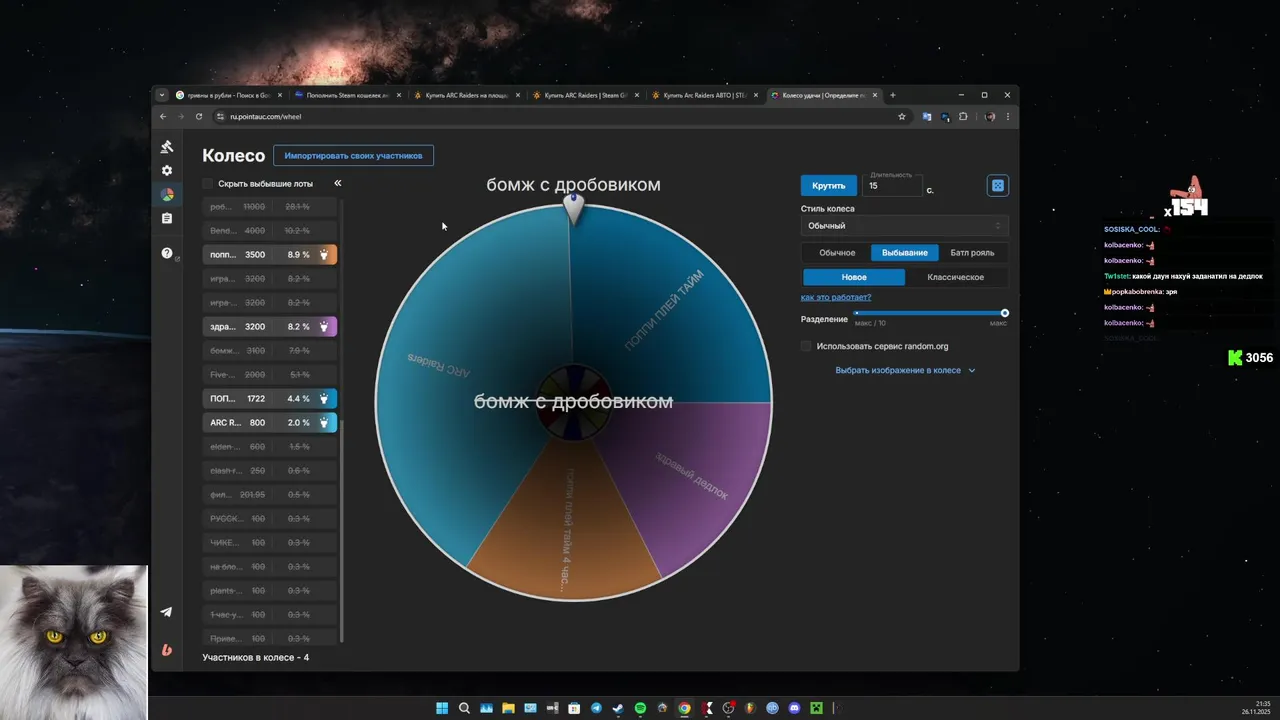Select the 'Батл рояль' wheel mode
The height and width of the screenshot is (720, 1280).
point(972,253)
